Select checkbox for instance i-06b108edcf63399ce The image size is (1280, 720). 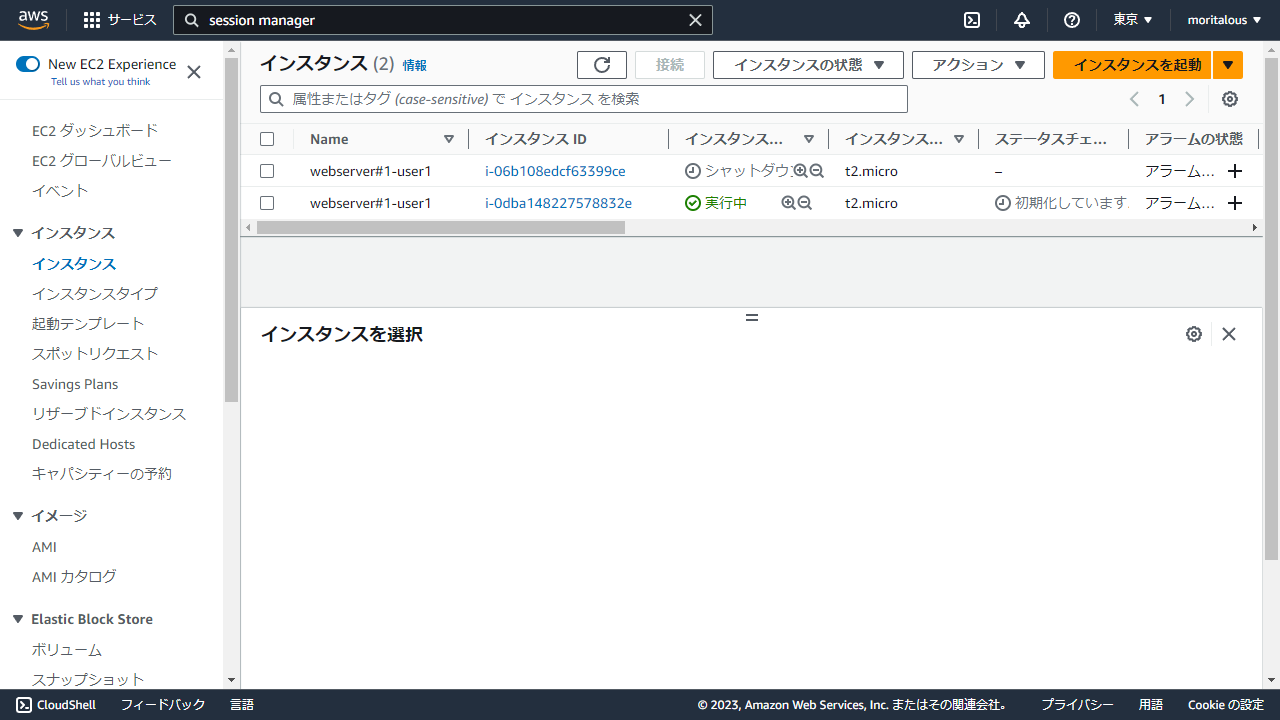[x=267, y=171]
